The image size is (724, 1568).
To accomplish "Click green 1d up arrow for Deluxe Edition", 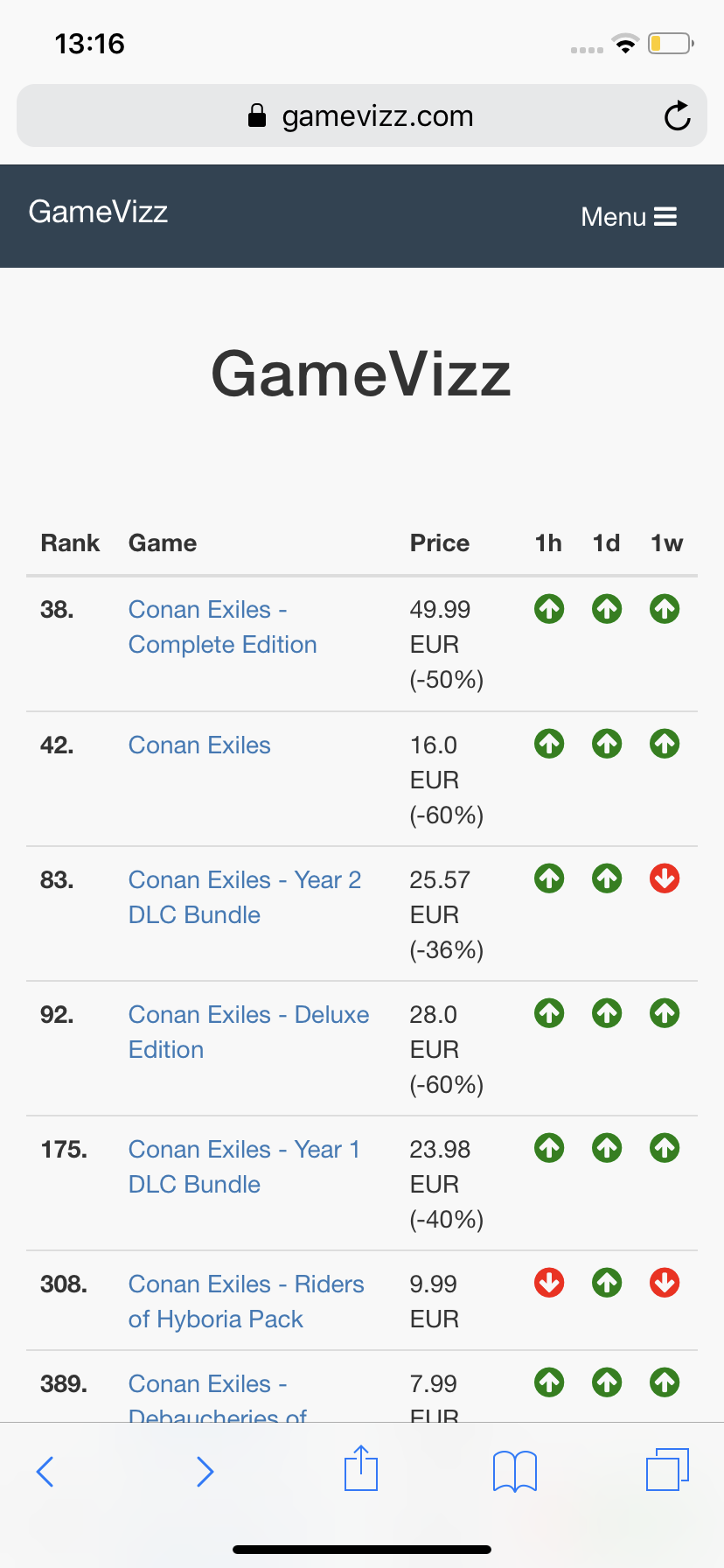I will pyautogui.click(x=607, y=1013).
